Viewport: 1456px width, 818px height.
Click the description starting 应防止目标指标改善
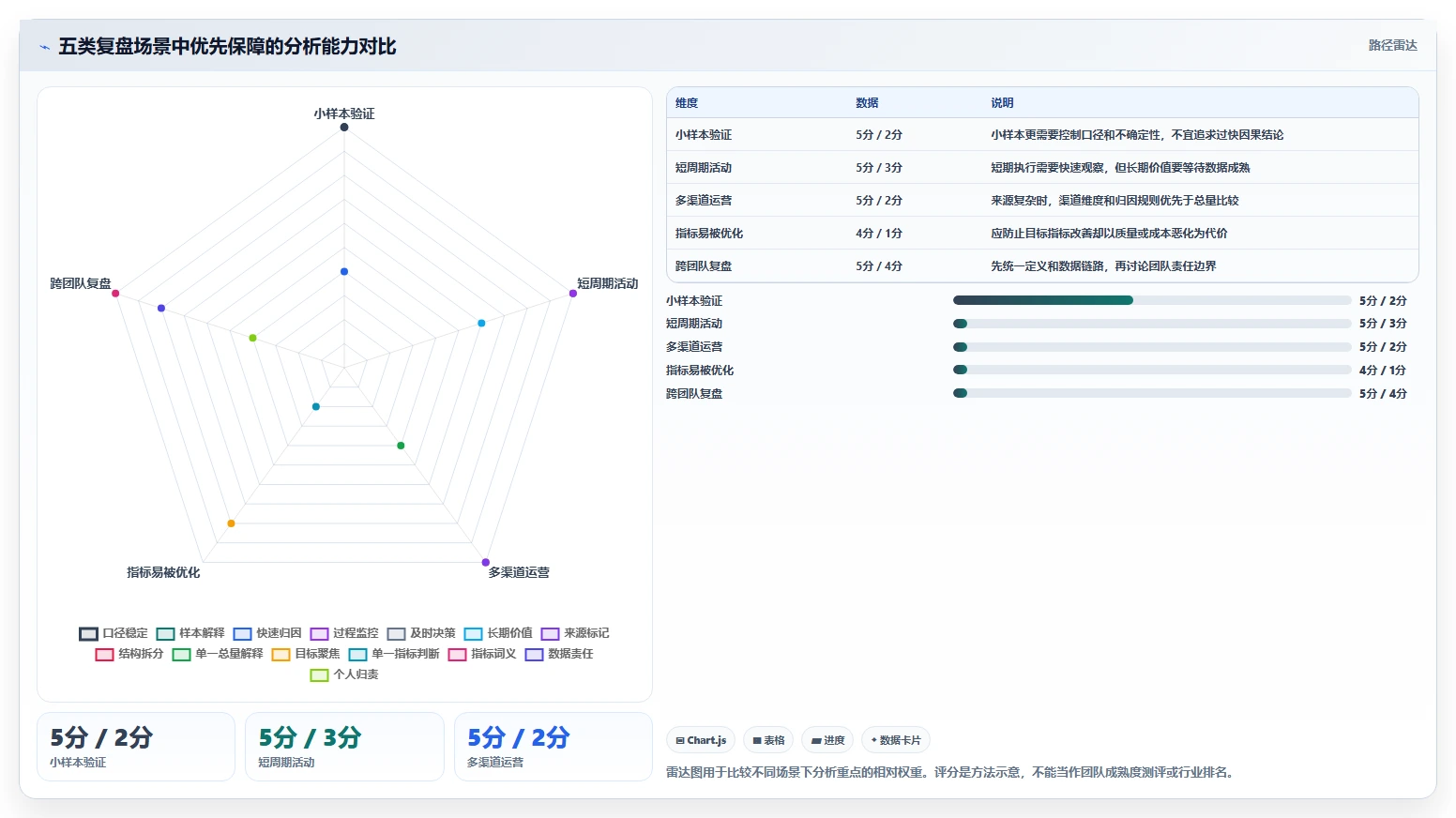(1109, 234)
